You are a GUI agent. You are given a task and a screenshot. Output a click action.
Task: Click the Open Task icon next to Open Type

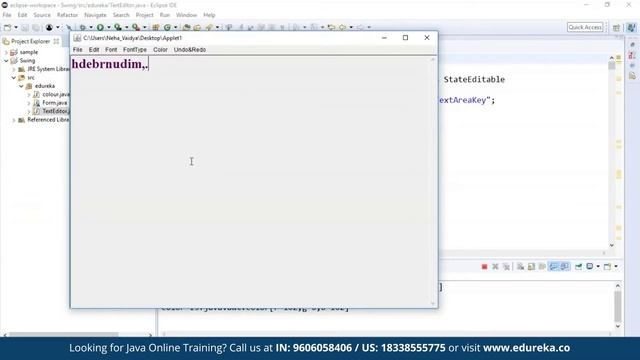coord(197,27)
